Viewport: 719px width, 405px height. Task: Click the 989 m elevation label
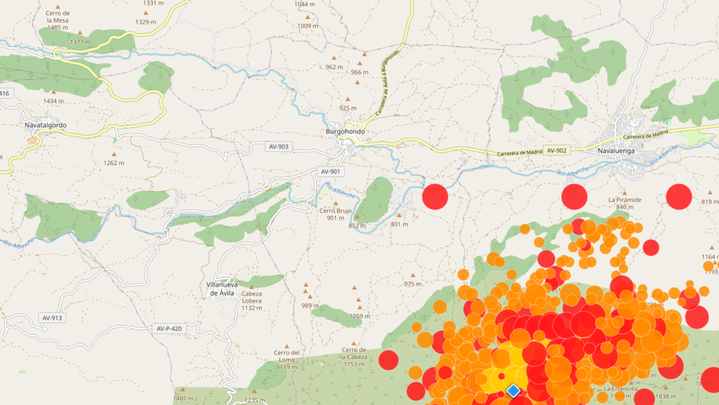pos(310,305)
